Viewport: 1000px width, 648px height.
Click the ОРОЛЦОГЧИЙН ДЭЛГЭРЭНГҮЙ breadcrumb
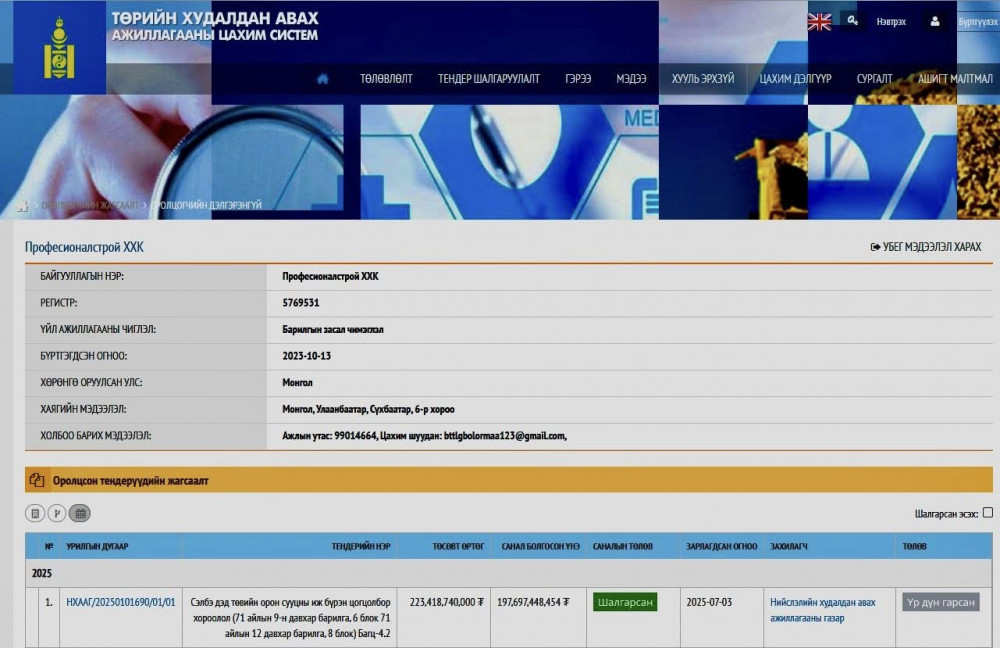point(207,205)
